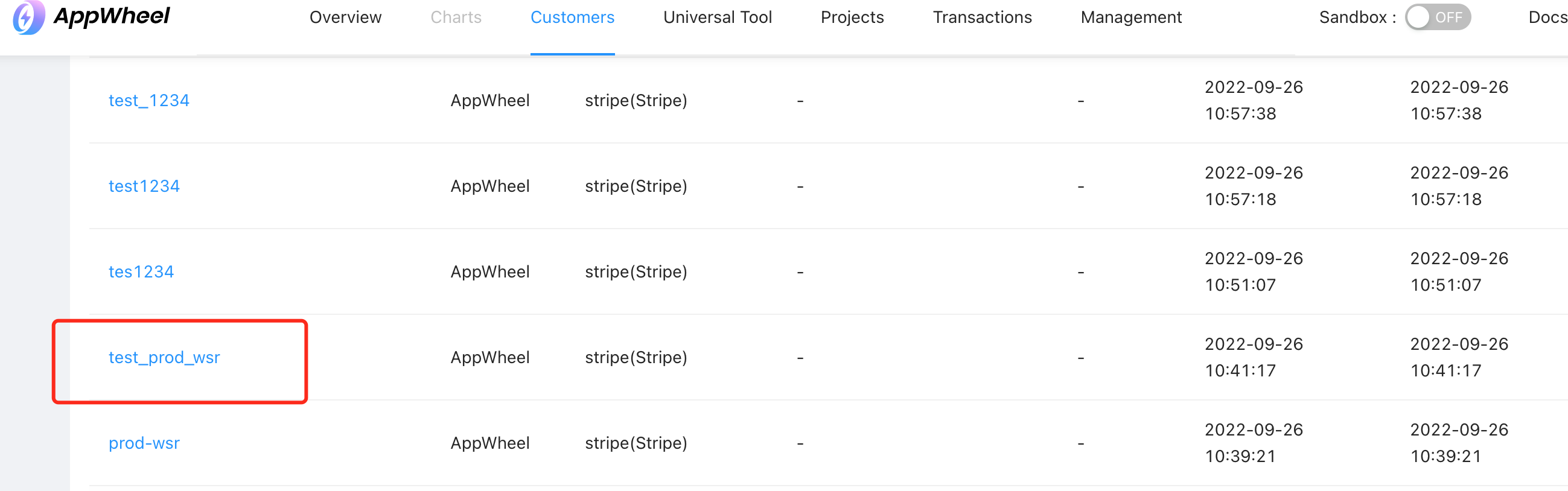
Task: Go to the Projects page
Action: (x=852, y=17)
